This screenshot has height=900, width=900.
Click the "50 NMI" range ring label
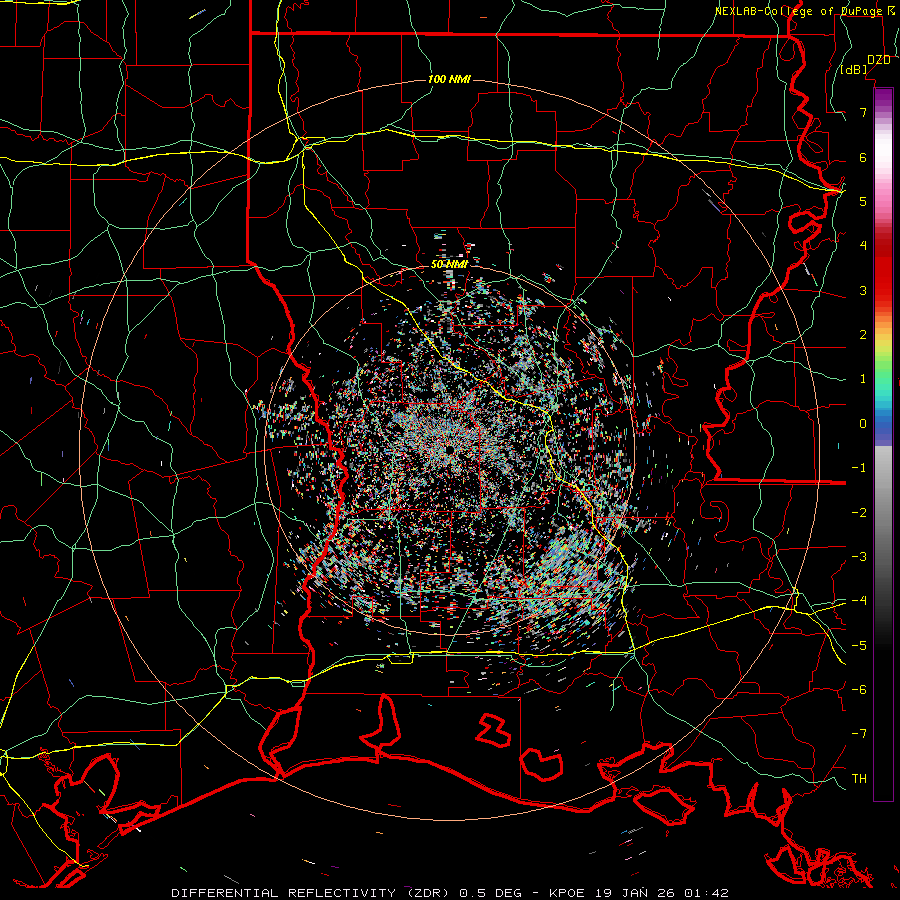tap(449, 264)
